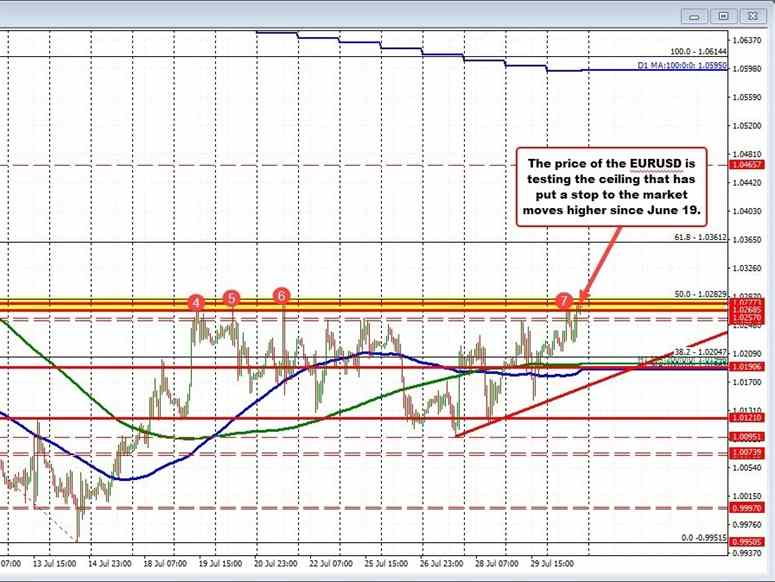Click the '29 Jul 15:00' time axis label
Image resolution: width=775 pixels, height=582 pixels.
click(553, 564)
